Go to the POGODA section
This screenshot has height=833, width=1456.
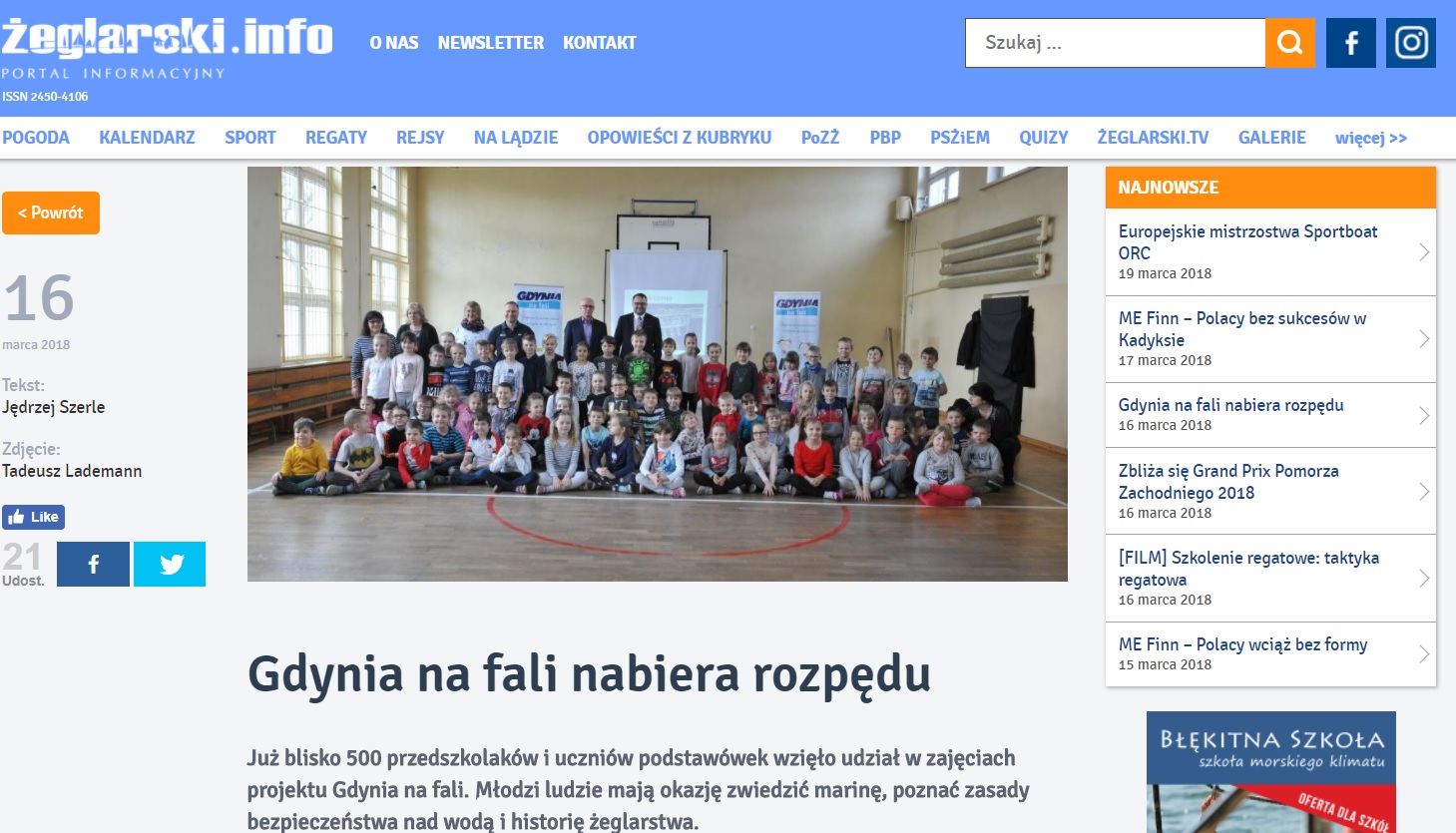tap(36, 138)
